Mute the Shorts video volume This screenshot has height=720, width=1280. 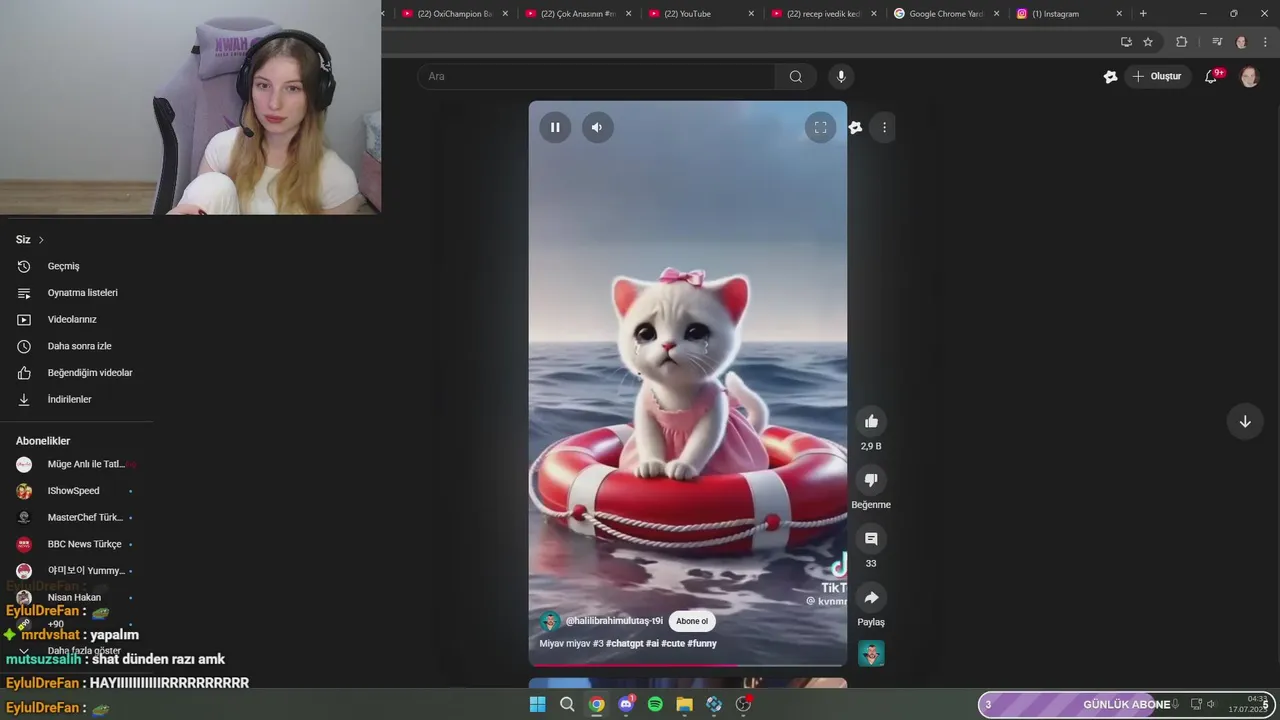[x=597, y=127]
